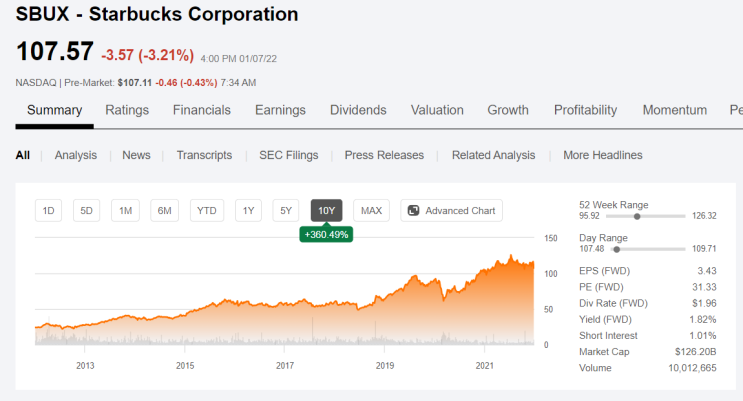
Task: Click the 2021 axis label
Action: [484, 365]
